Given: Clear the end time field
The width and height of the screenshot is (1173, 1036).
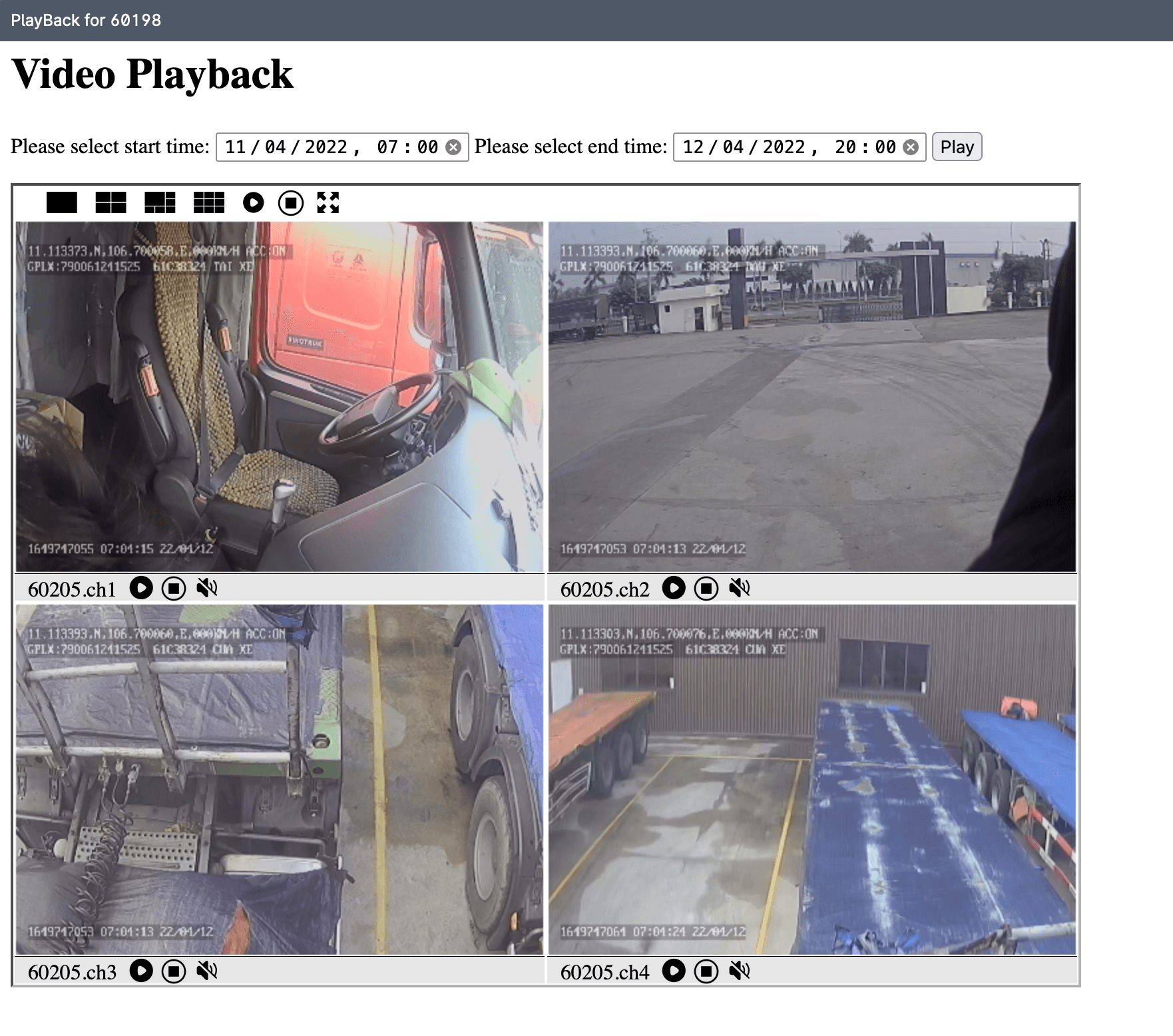Looking at the screenshot, I should tap(911, 147).
